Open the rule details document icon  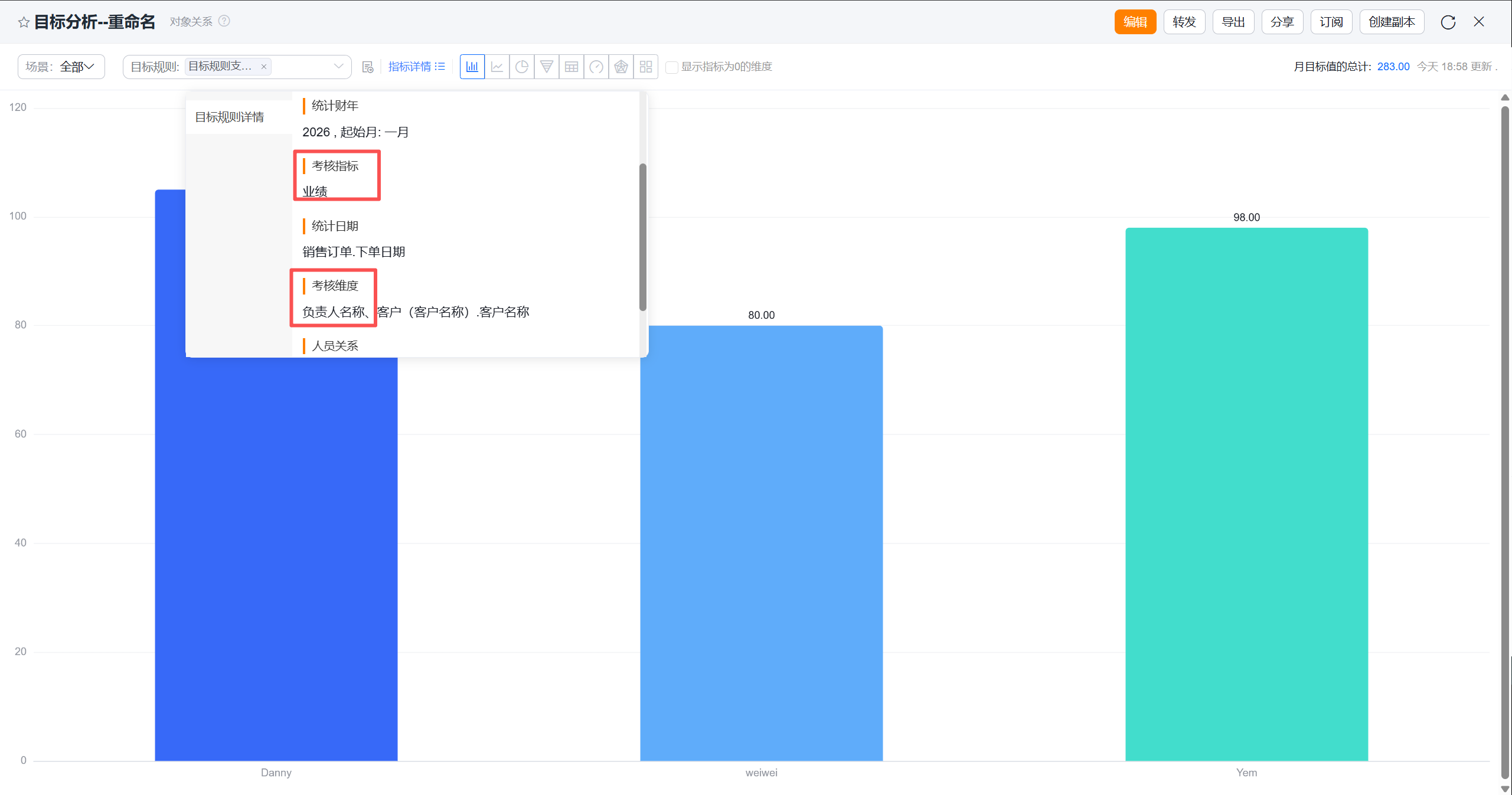[x=368, y=67]
